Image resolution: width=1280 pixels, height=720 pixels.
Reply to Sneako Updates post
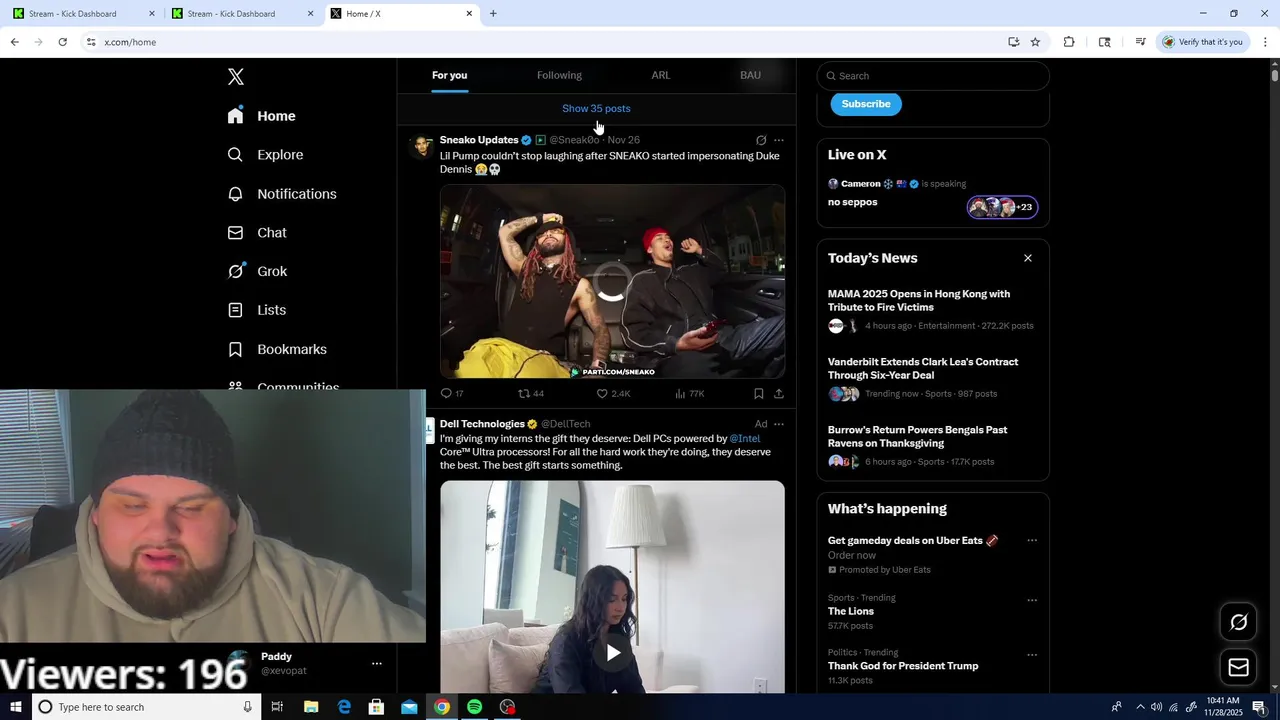tap(452, 394)
